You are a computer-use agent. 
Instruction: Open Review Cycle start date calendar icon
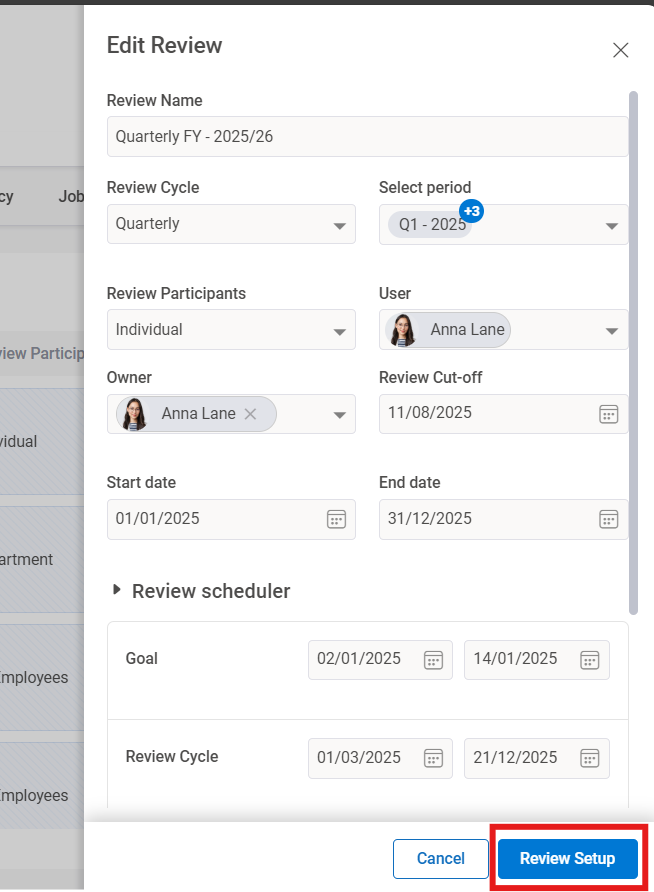(x=433, y=757)
